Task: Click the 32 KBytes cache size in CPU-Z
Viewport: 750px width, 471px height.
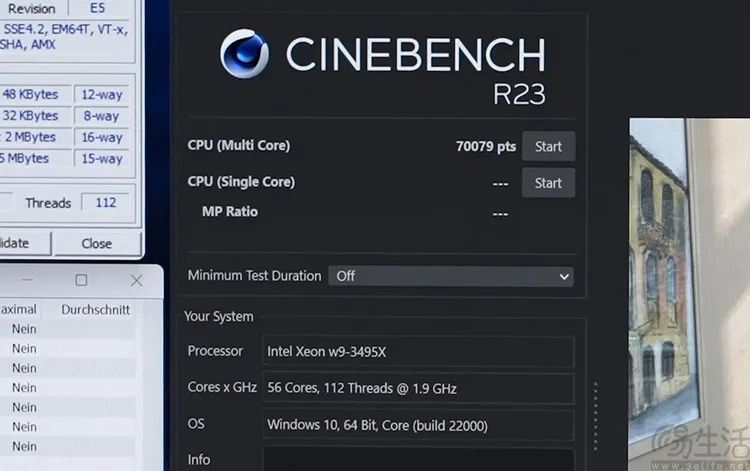Action: point(30,116)
